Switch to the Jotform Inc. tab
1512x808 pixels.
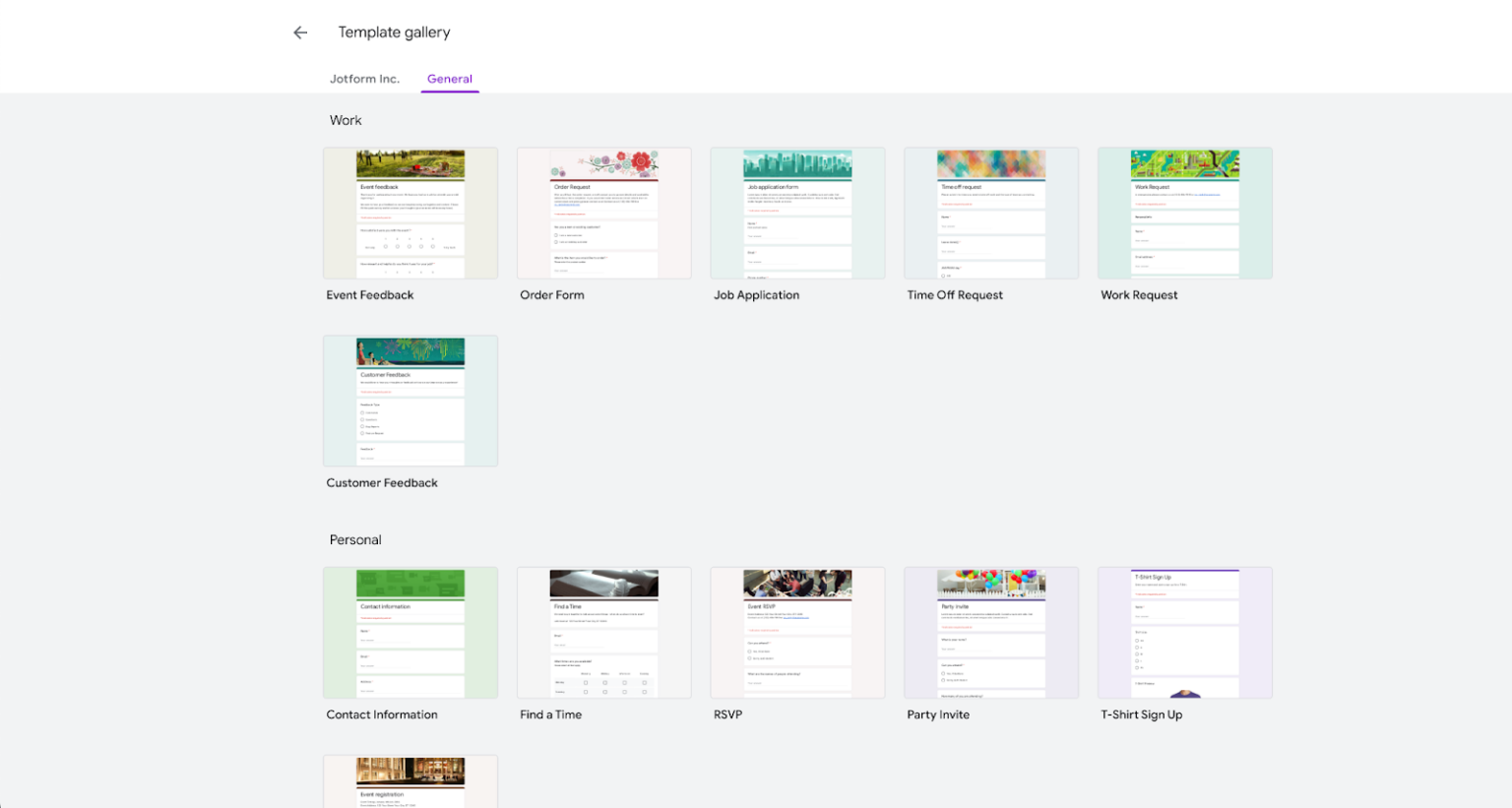[365, 79]
